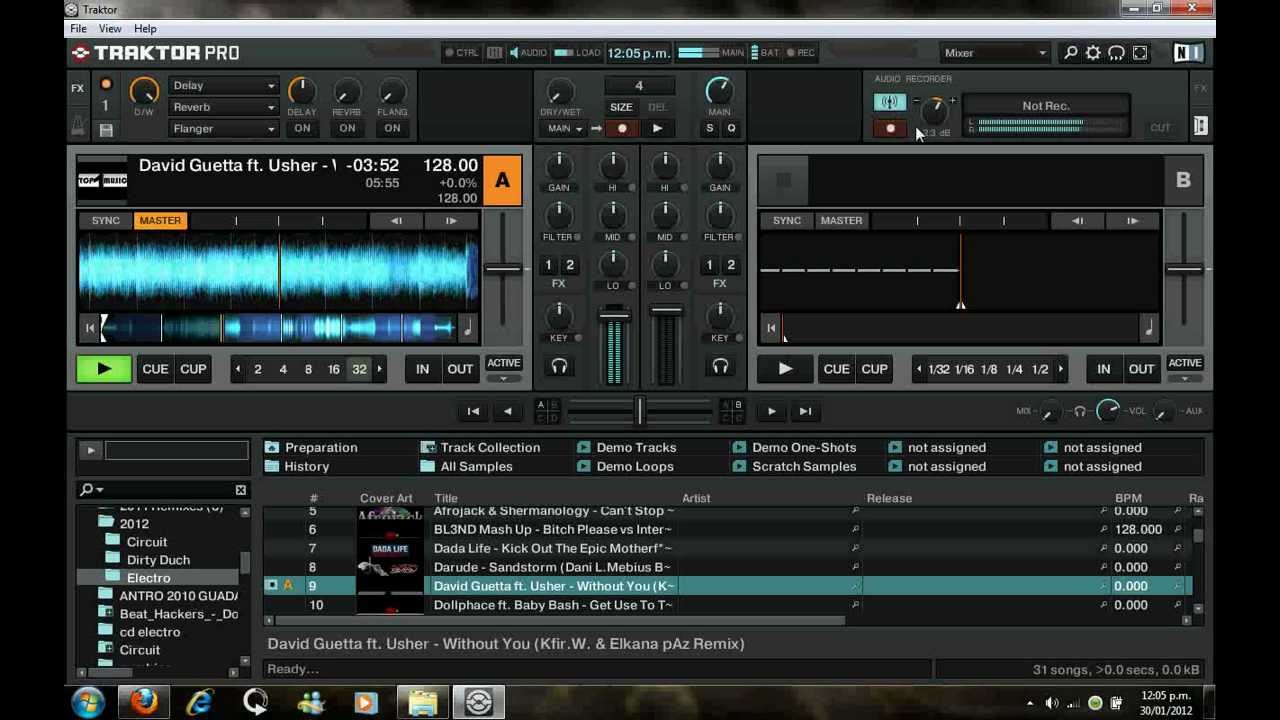Click the loop recorder play button

tap(657, 129)
